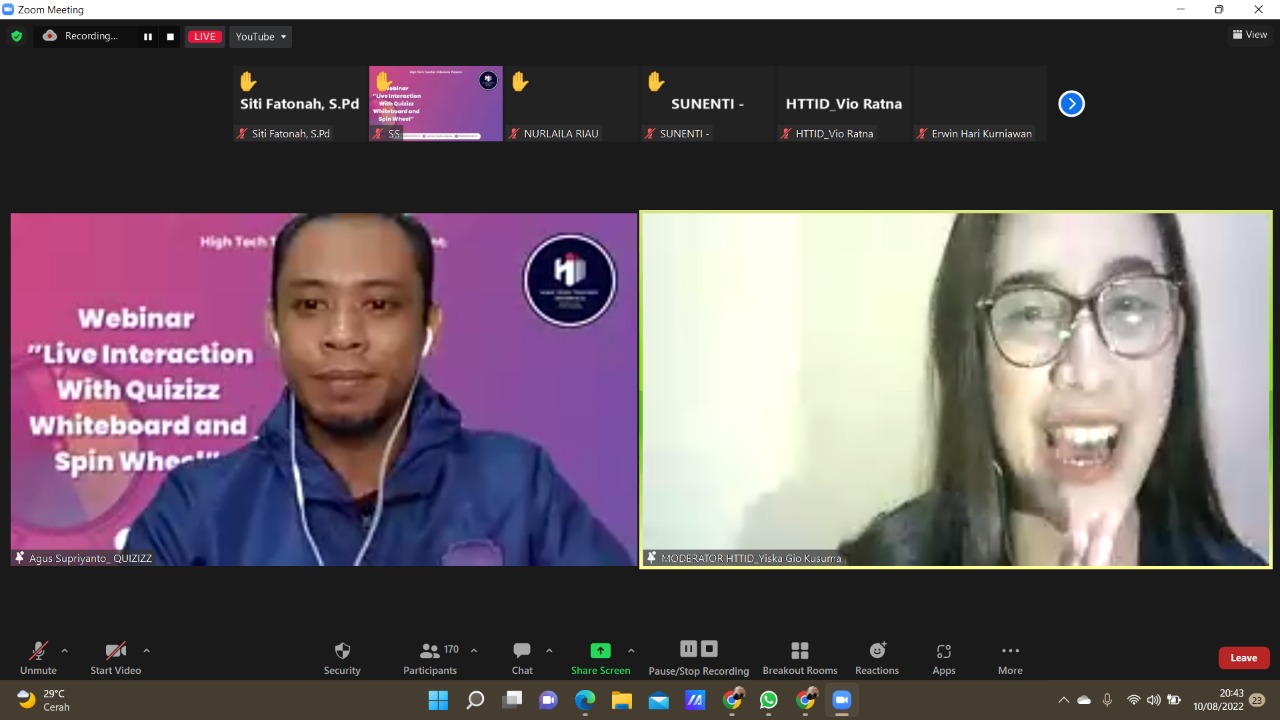Open the Chat panel
This screenshot has height=720, width=1280.
tap(522, 658)
